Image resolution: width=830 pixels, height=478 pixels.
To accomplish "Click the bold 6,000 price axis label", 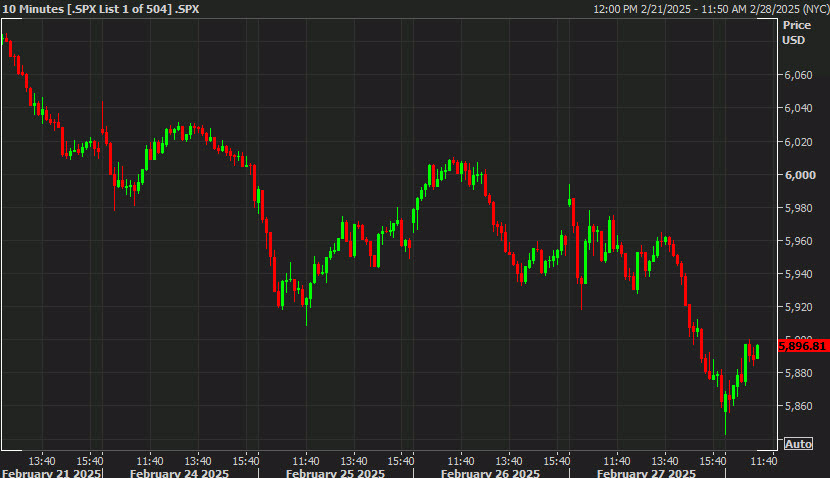I will click(x=800, y=175).
